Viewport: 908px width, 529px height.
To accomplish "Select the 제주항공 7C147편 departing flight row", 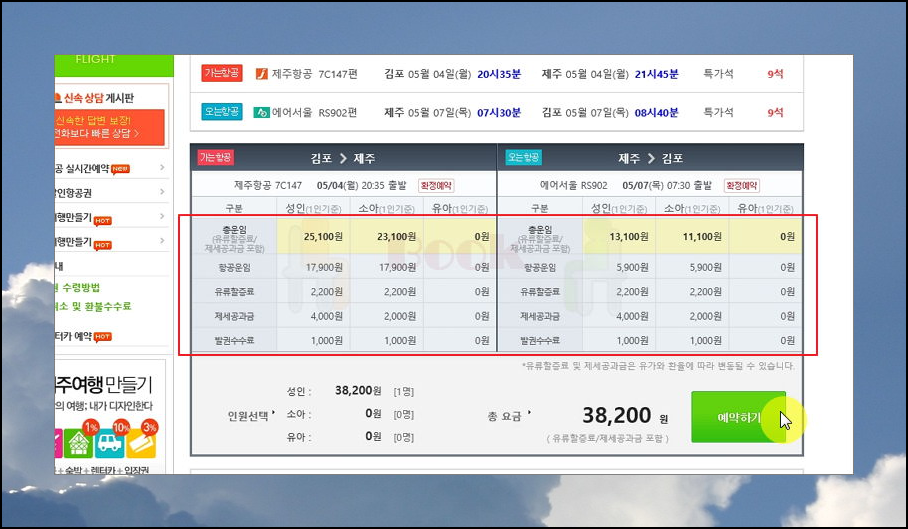I will (x=497, y=74).
